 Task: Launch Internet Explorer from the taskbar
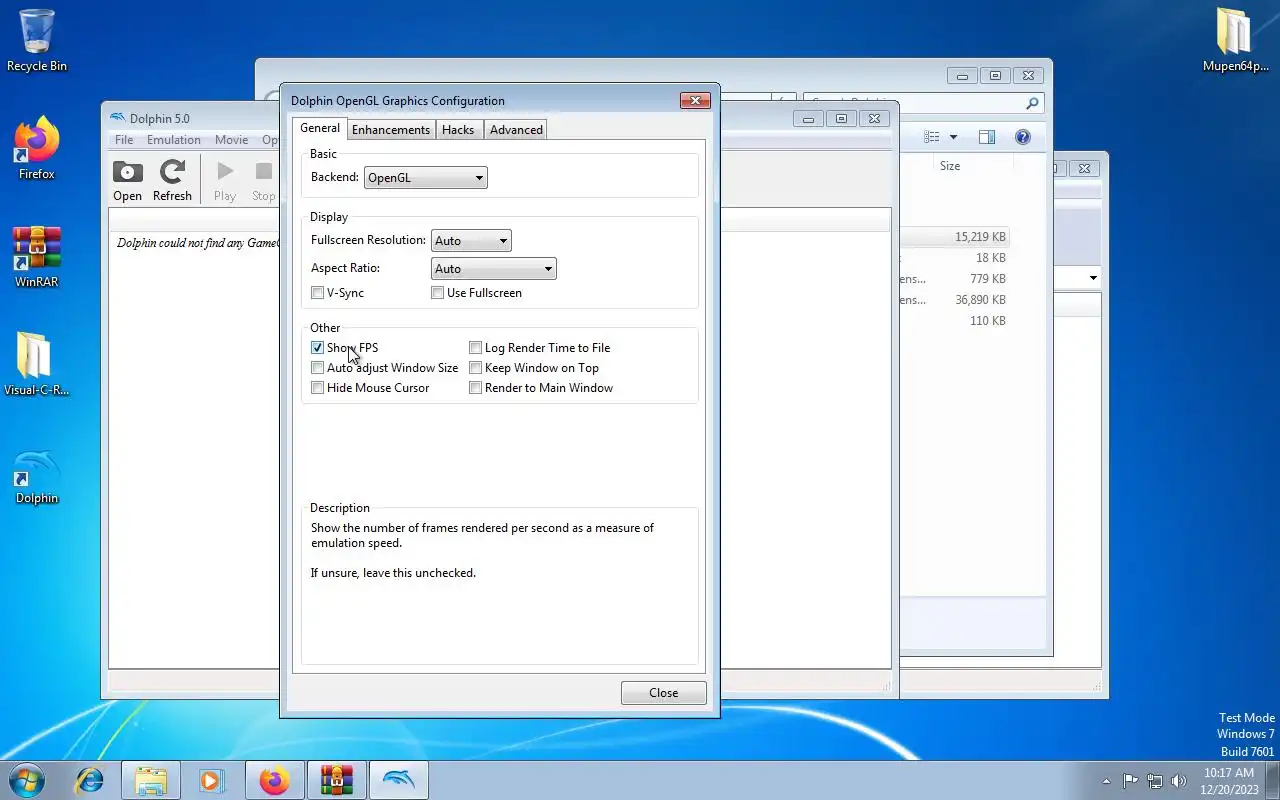pos(90,780)
